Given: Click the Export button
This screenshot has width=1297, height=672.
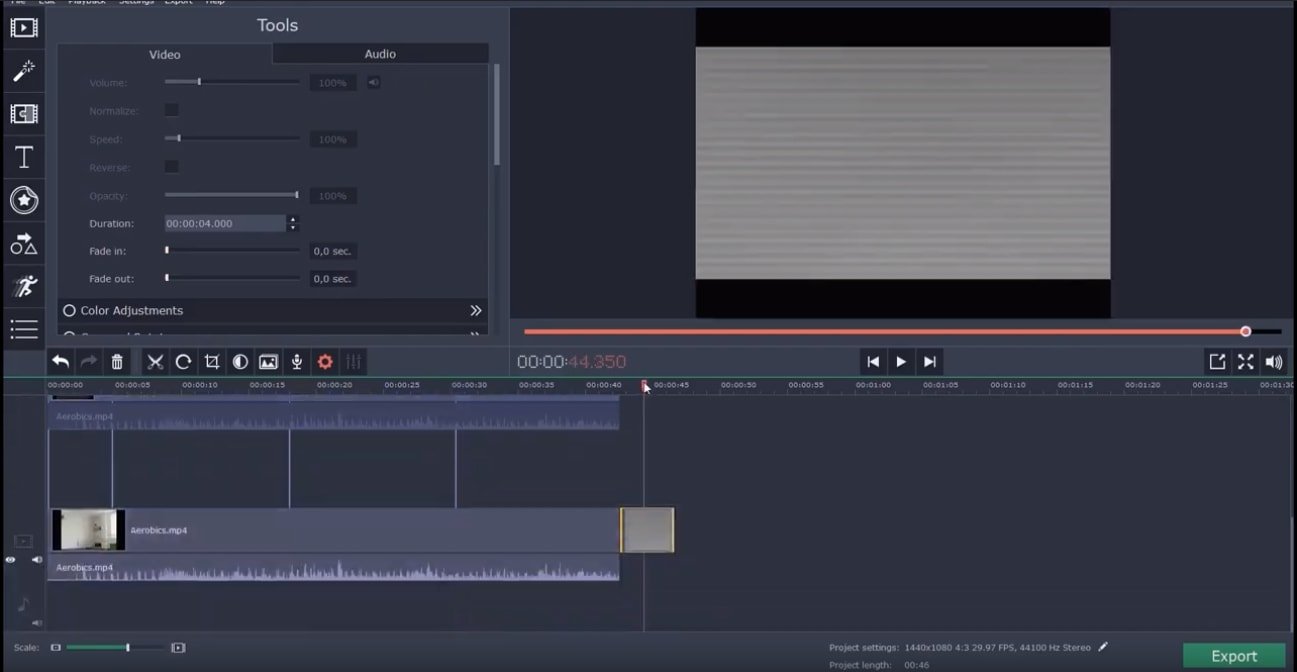Looking at the screenshot, I should (x=1234, y=656).
